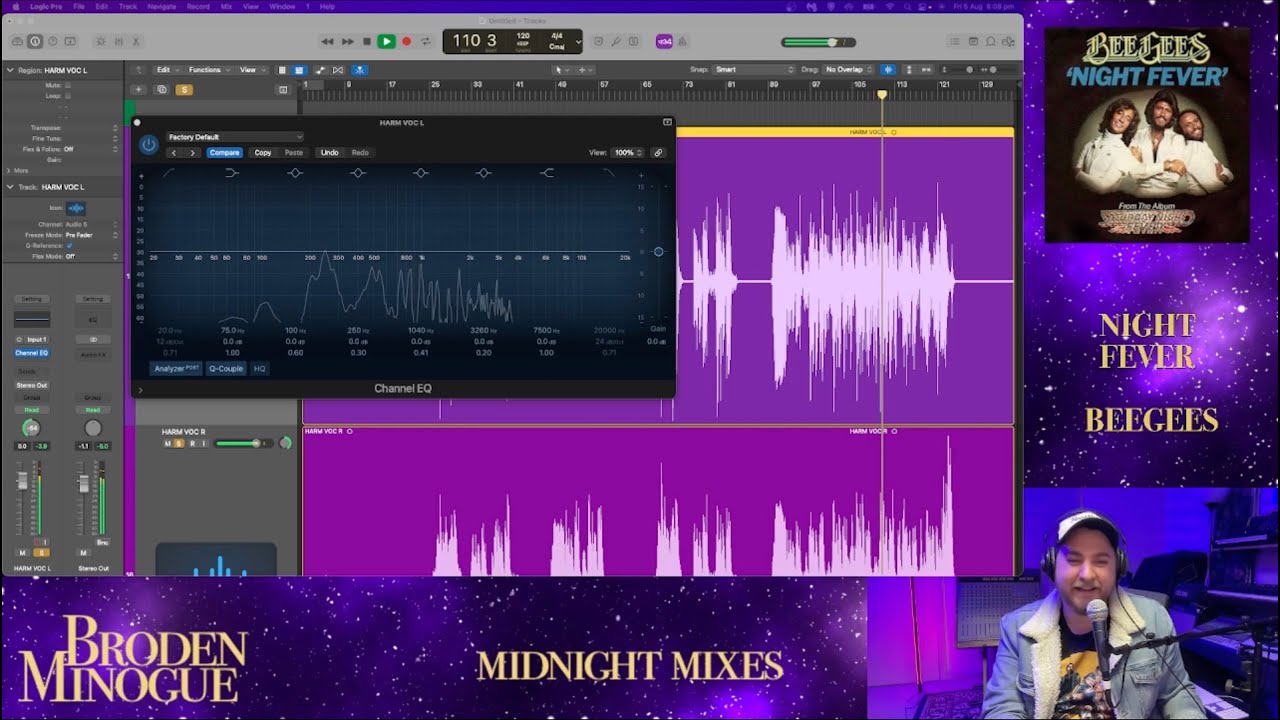Click the red Record button
This screenshot has width=1280, height=720.
(x=406, y=41)
